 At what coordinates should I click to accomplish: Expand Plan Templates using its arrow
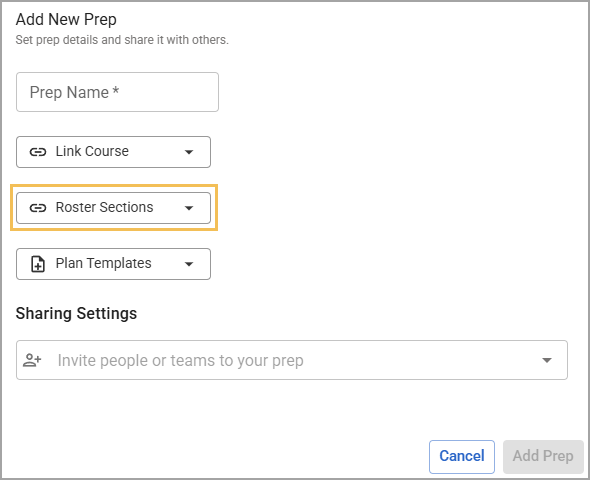pos(189,264)
